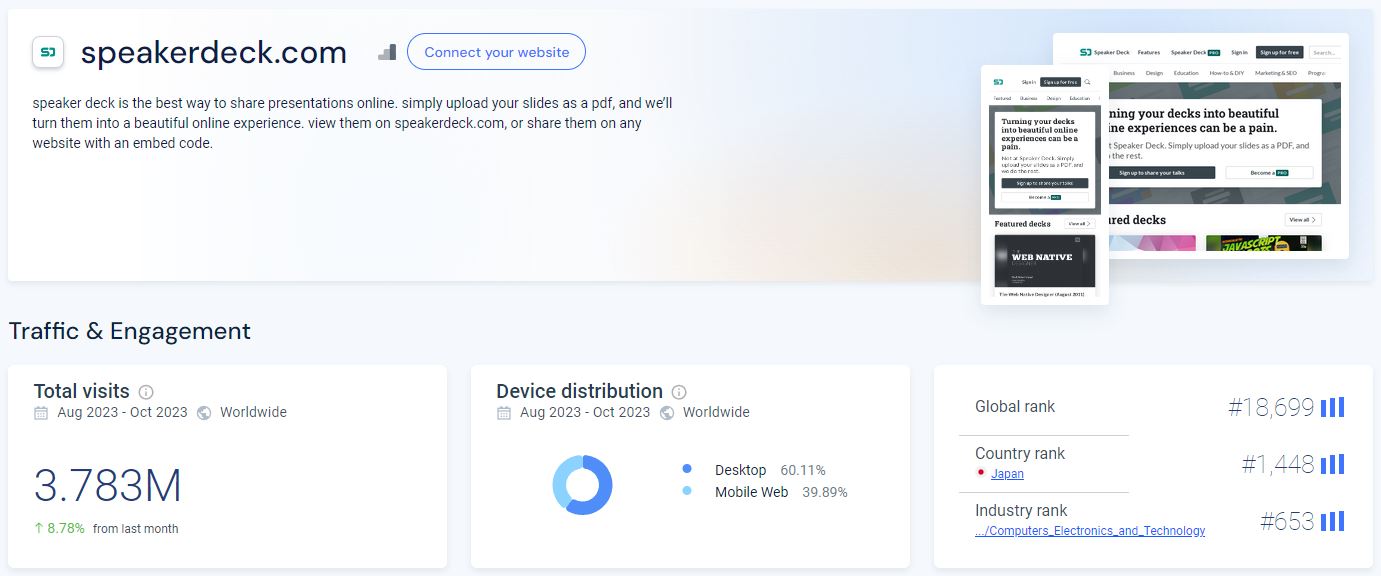Screen dimensions: 1381x576
Task: Open the Device distribution info icon
Action: tap(679, 392)
